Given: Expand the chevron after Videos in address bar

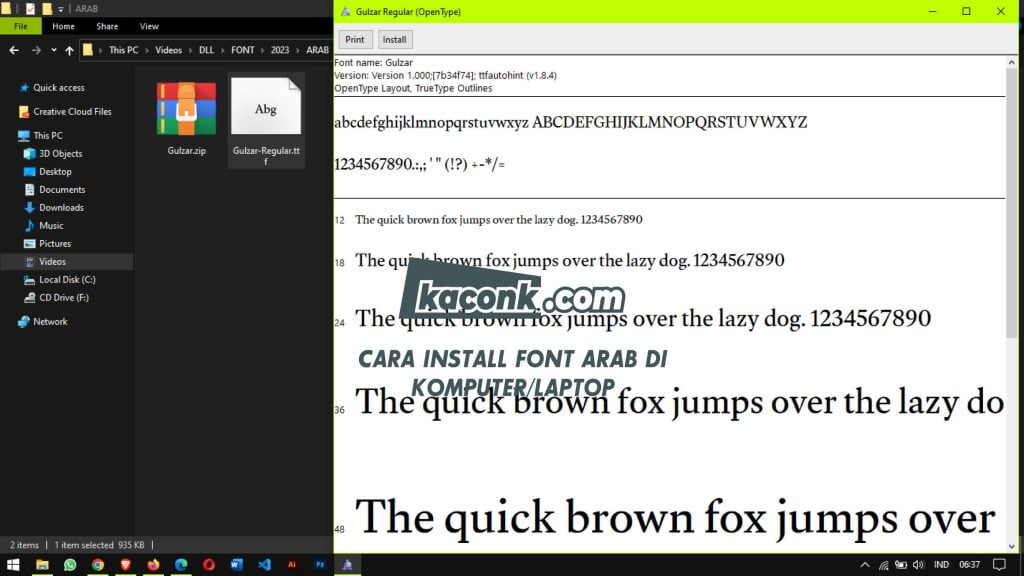Looking at the screenshot, I should [x=191, y=50].
